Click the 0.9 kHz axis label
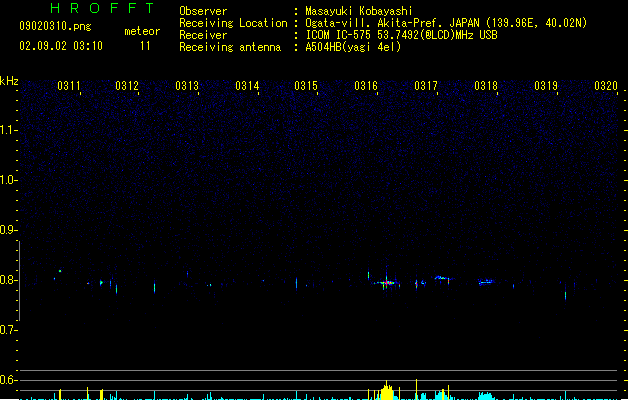This screenshot has width=629, height=400. [x=7, y=230]
